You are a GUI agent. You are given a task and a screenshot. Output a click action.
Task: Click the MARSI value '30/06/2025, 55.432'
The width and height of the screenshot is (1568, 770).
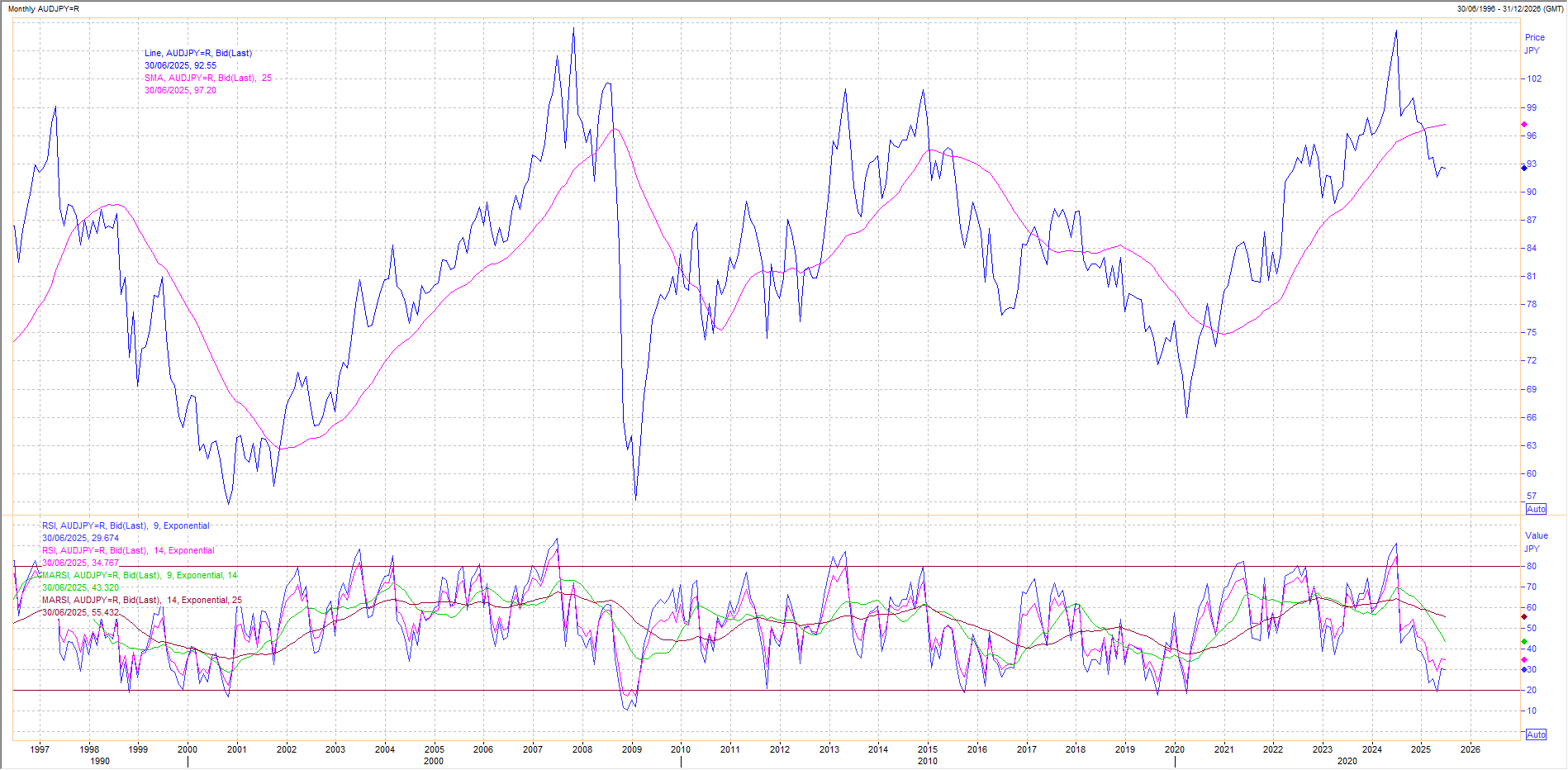tap(80, 612)
